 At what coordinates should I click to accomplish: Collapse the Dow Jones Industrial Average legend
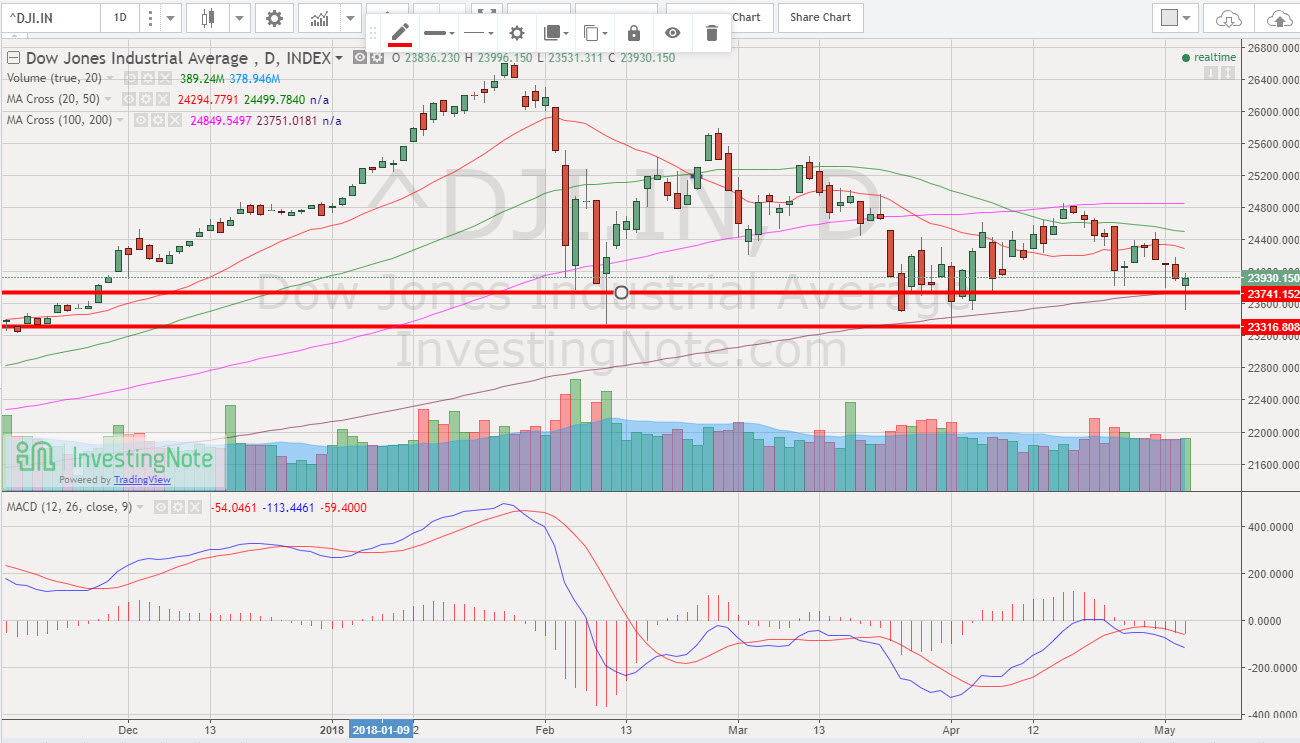[x=14, y=58]
